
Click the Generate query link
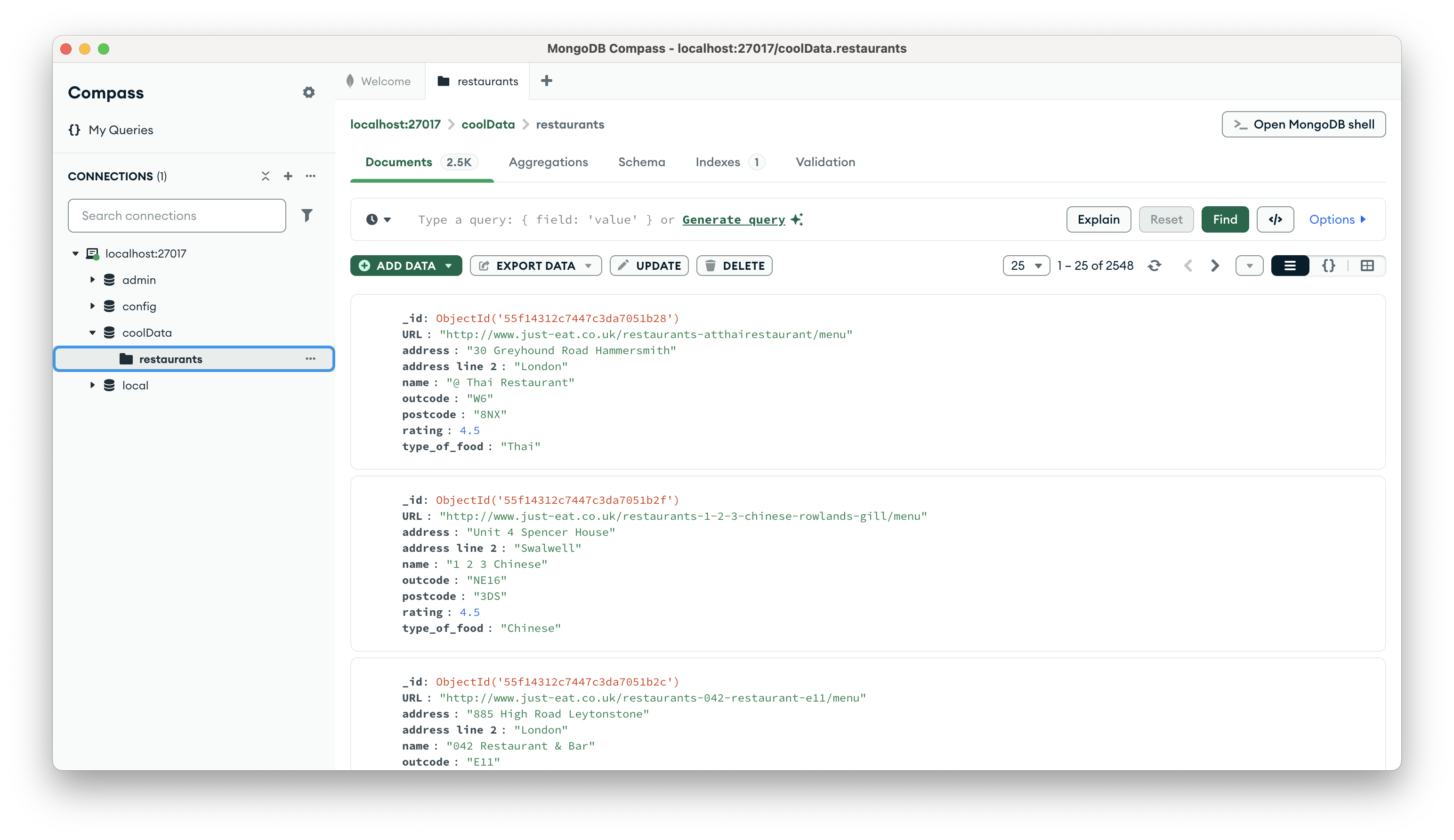733,219
